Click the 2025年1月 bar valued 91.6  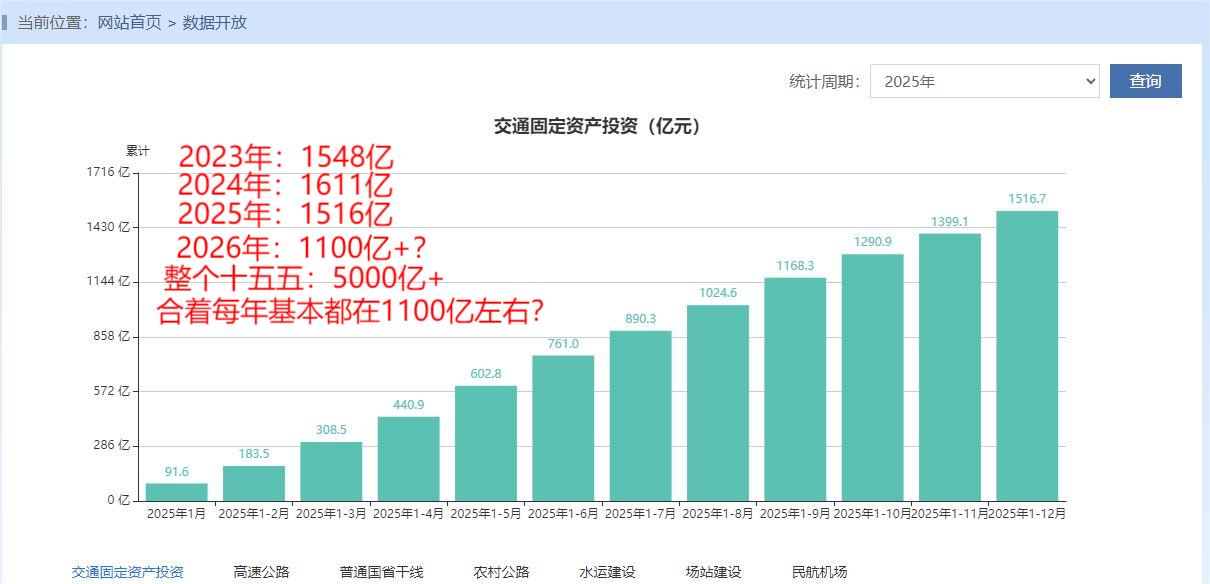pyautogui.click(x=177, y=492)
